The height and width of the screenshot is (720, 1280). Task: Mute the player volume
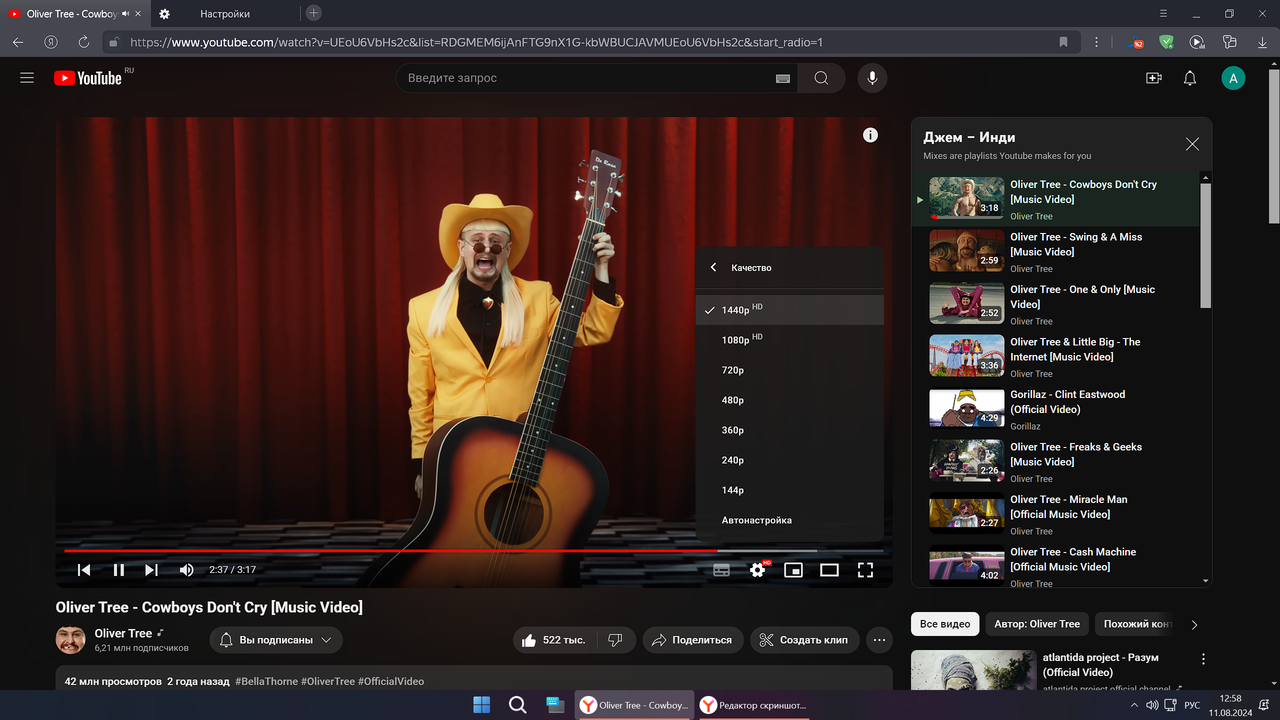(186, 570)
